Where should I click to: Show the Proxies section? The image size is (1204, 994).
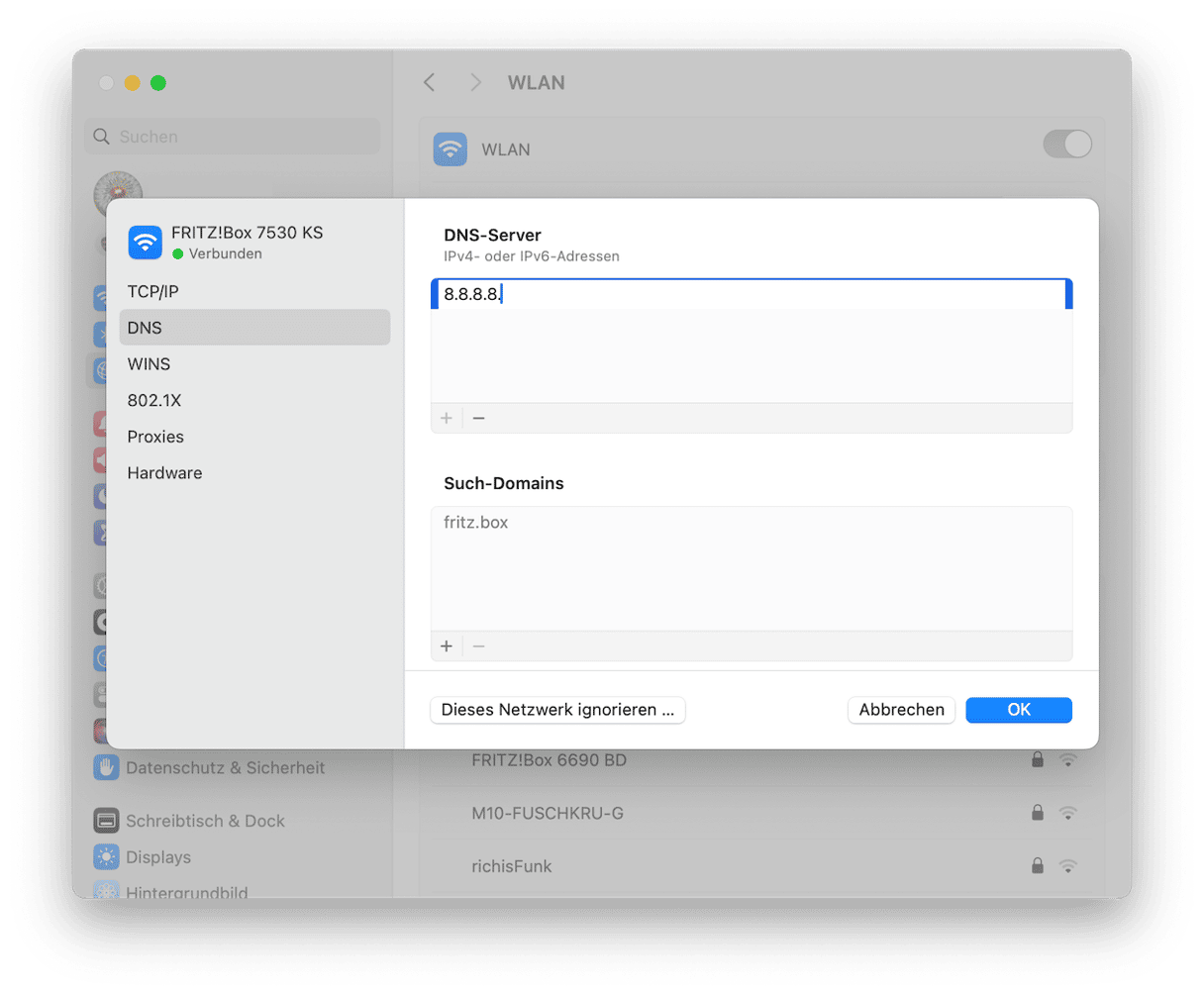[254, 437]
